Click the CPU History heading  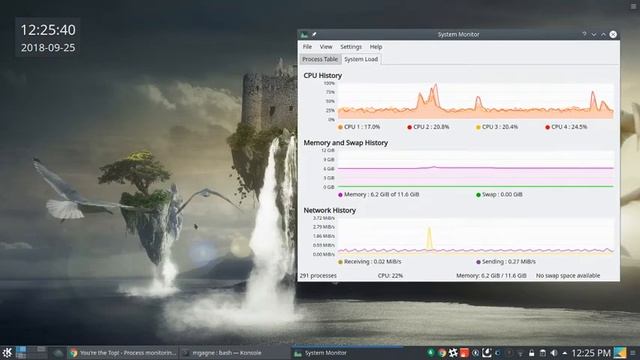322,76
